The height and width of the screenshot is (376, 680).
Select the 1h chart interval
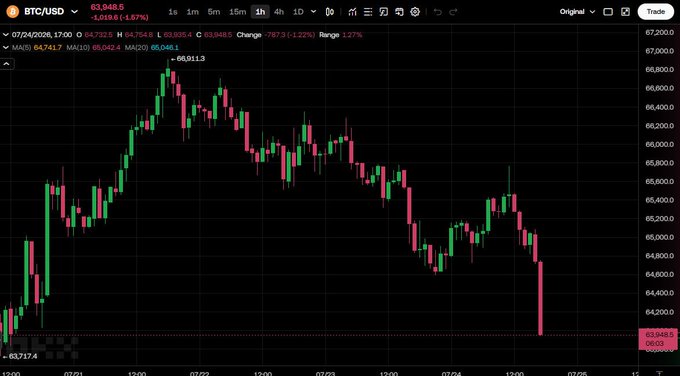pos(260,12)
